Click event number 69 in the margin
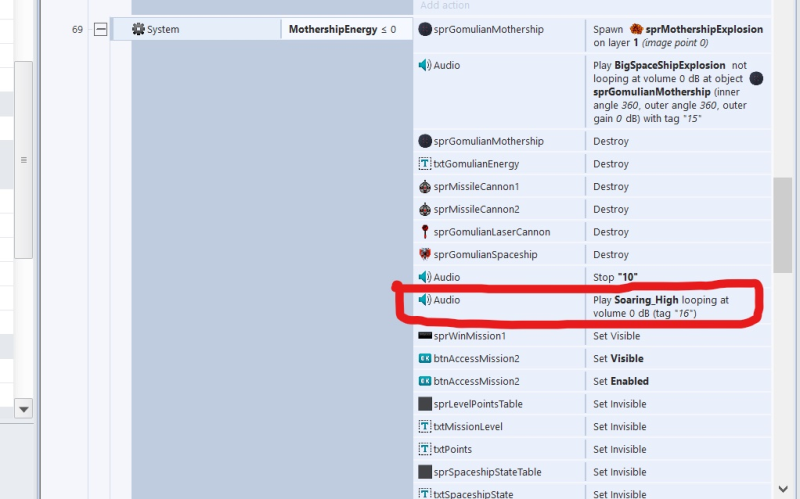This screenshot has height=499, width=800. pos(77,30)
